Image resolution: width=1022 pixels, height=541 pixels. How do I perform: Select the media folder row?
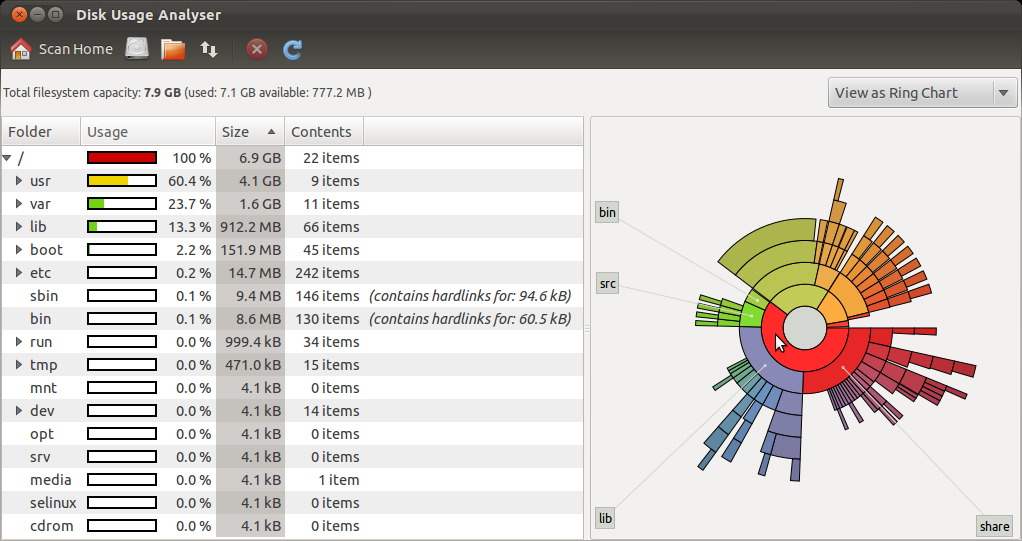[50, 480]
